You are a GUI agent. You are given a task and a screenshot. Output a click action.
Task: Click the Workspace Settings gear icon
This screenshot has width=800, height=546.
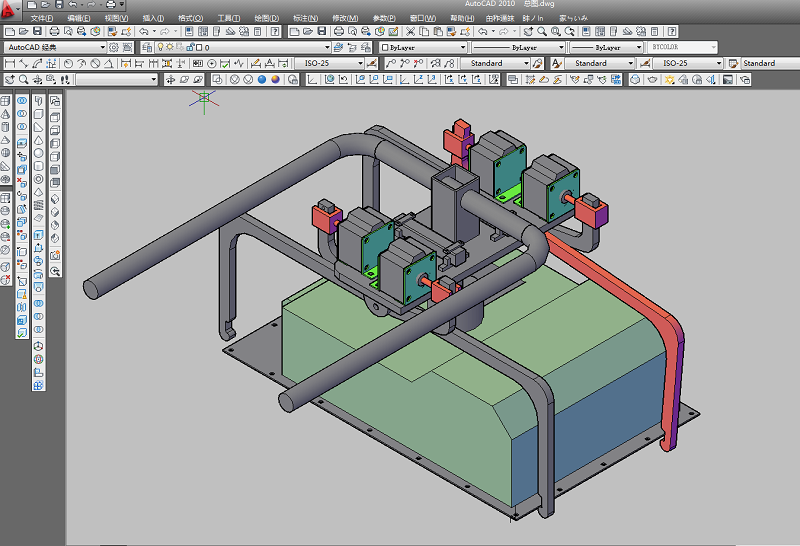114,47
